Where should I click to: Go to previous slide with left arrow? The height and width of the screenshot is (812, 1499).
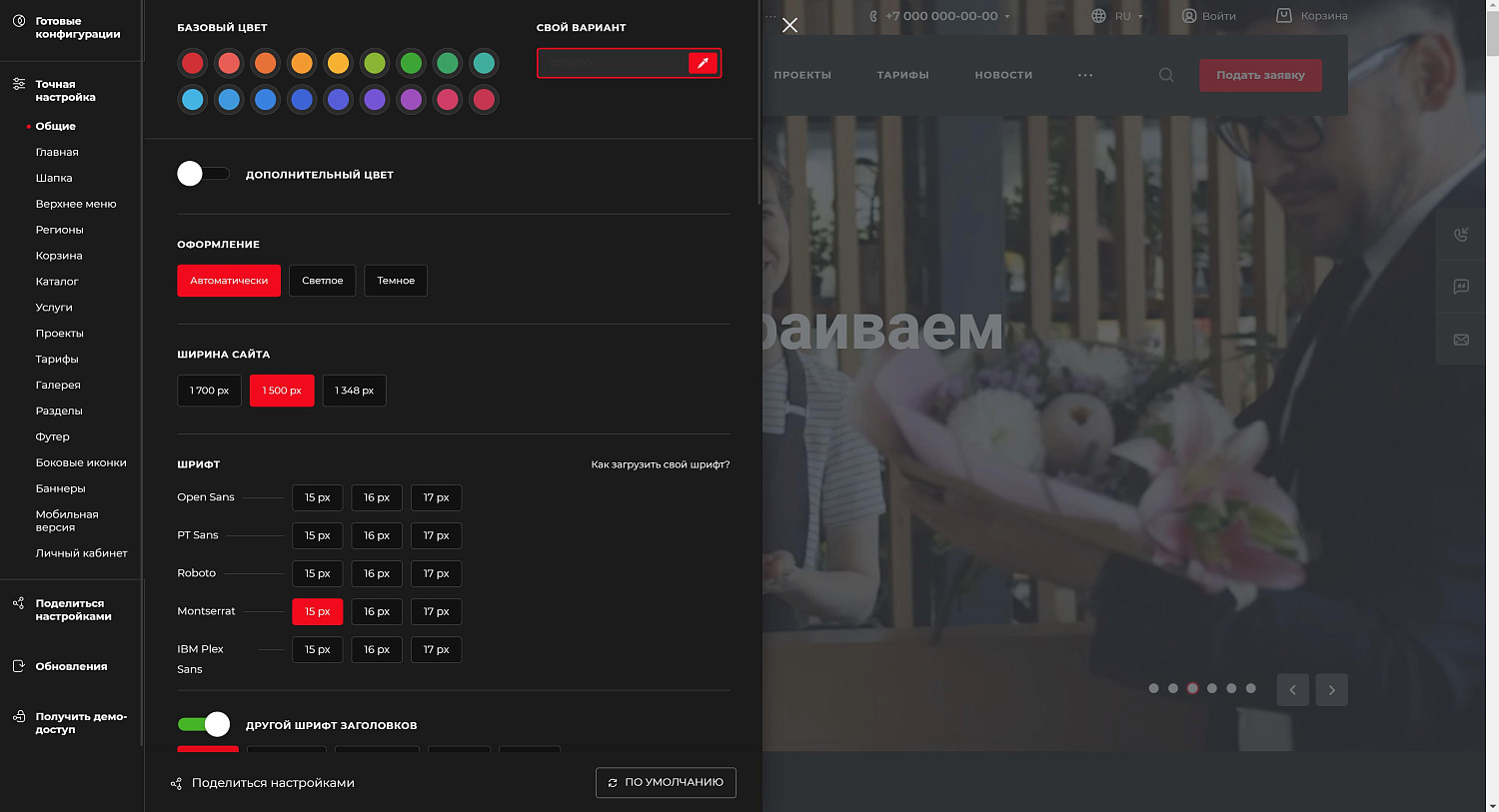point(1292,690)
